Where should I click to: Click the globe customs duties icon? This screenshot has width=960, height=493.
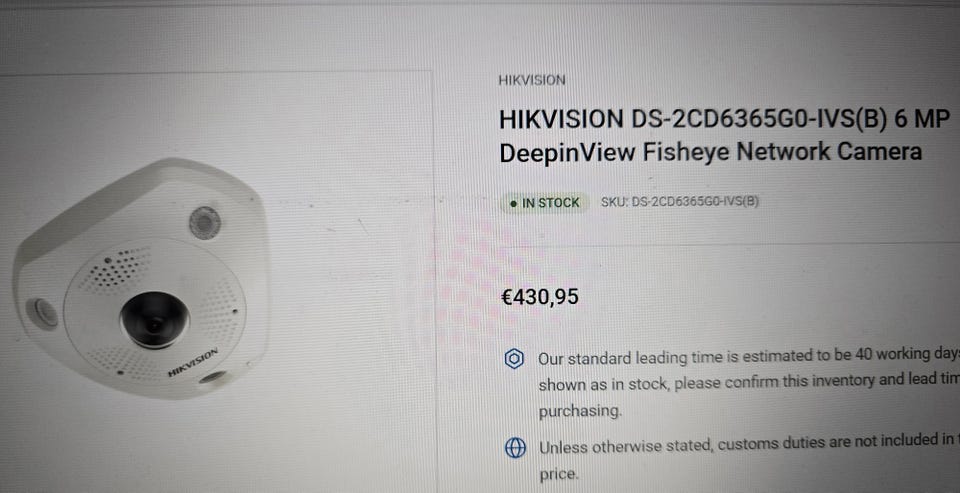(x=515, y=448)
